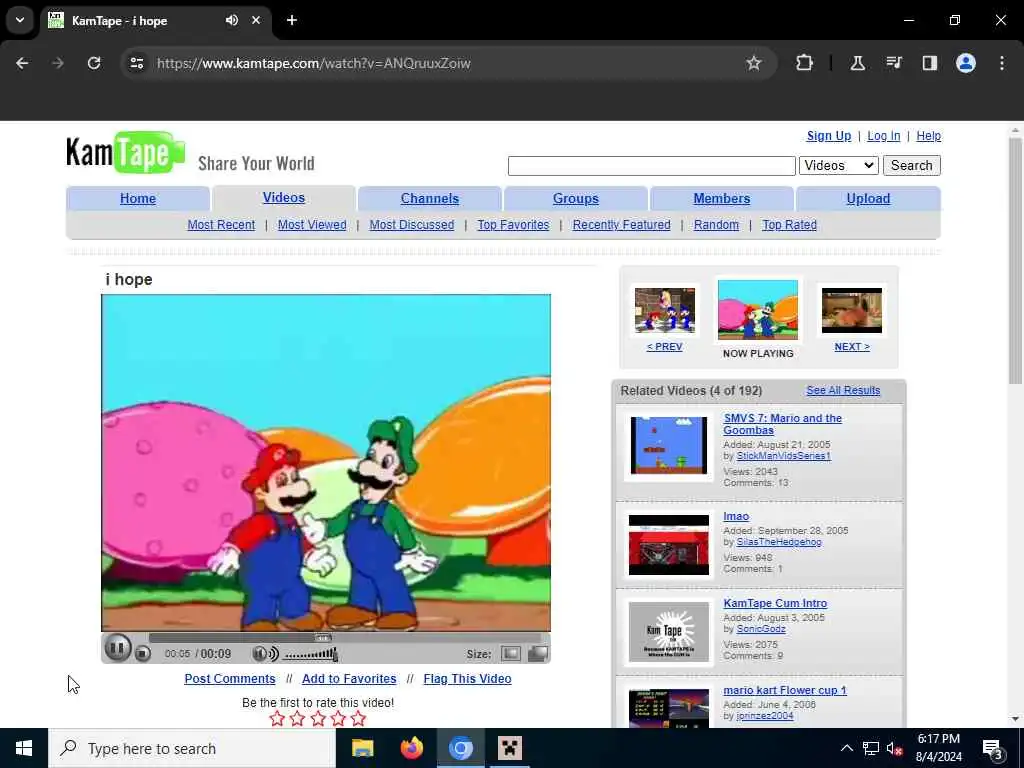Click the KamTape logo

point(125,153)
